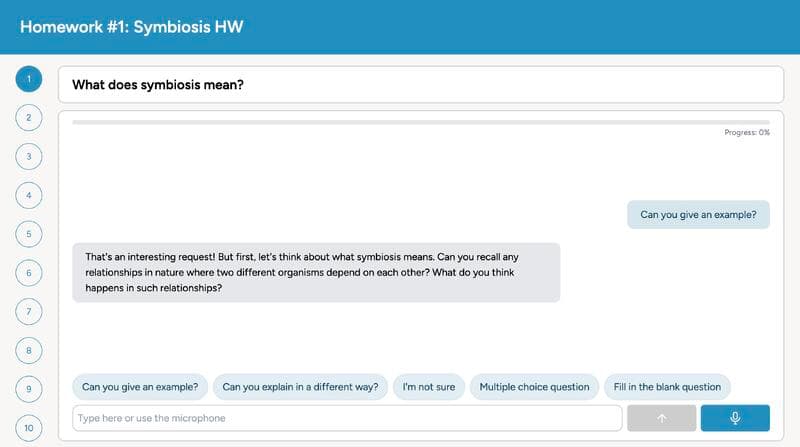Switch to question 6
800x447 pixels.
point(29,273)
